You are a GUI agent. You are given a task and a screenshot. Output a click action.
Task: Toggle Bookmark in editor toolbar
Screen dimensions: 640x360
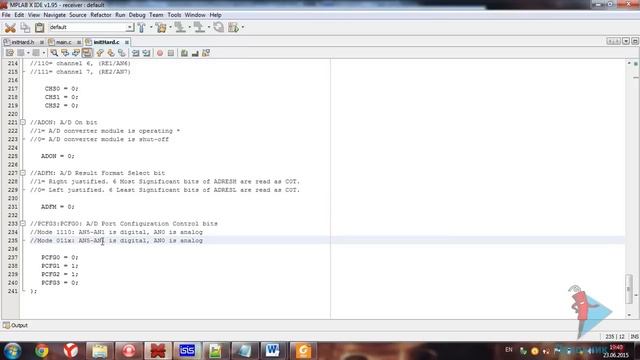122,53
